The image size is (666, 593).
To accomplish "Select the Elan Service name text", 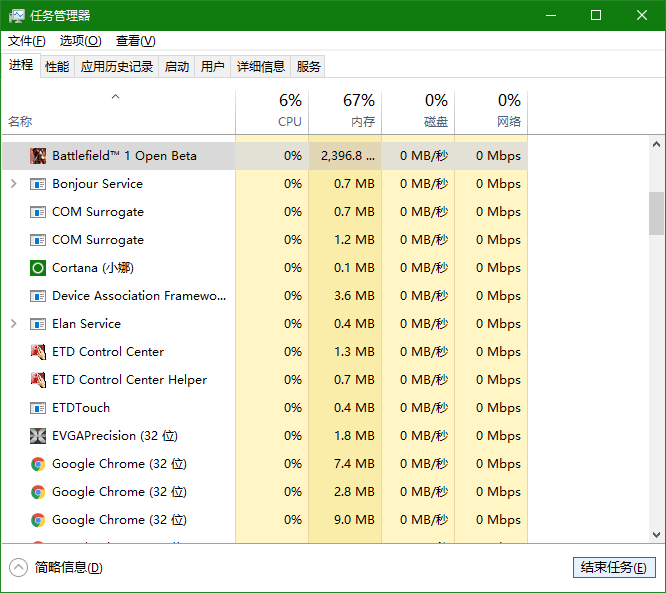I will [x=86, y=324].
